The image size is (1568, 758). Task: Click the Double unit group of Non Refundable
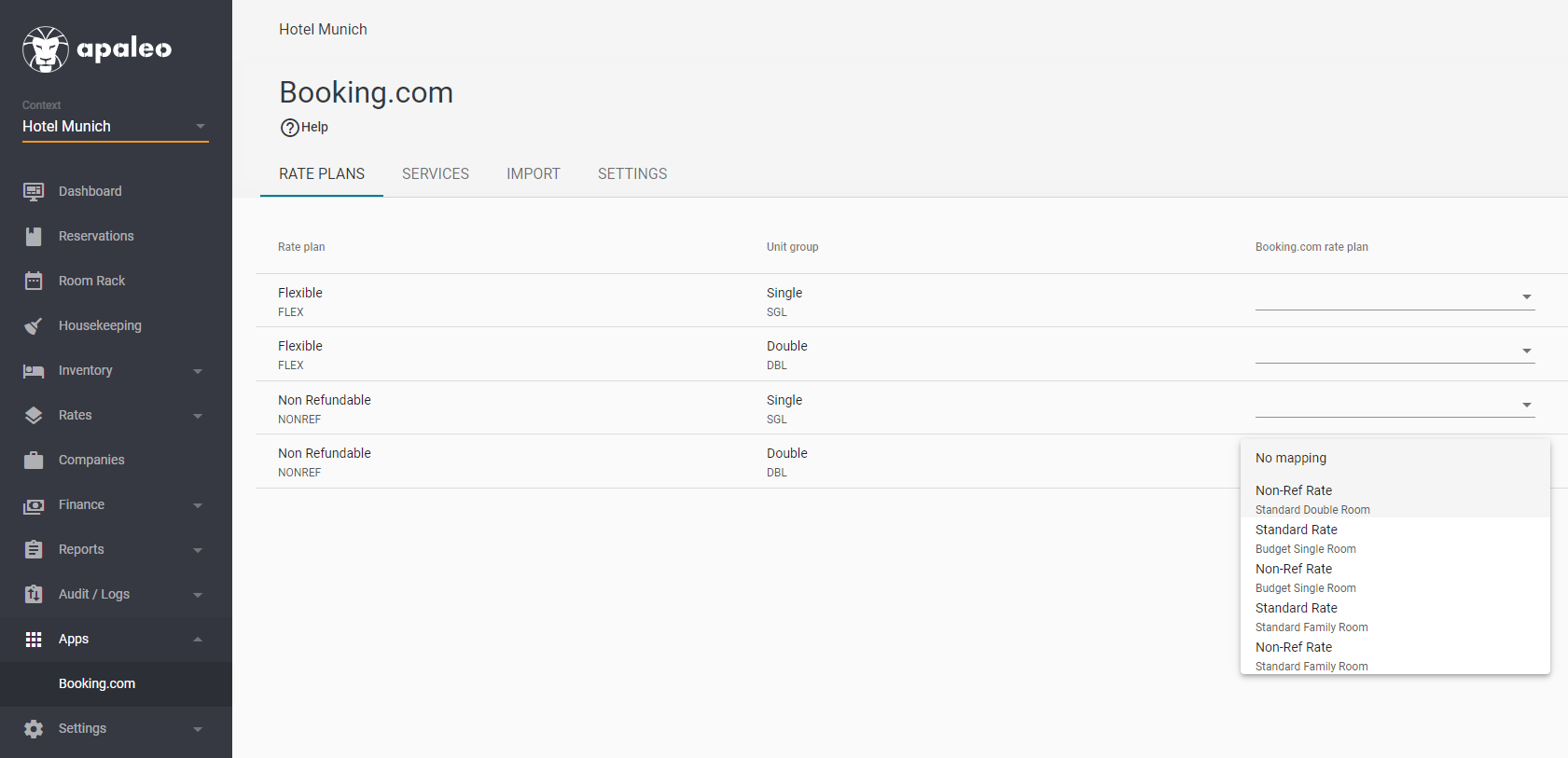point(787,453)
